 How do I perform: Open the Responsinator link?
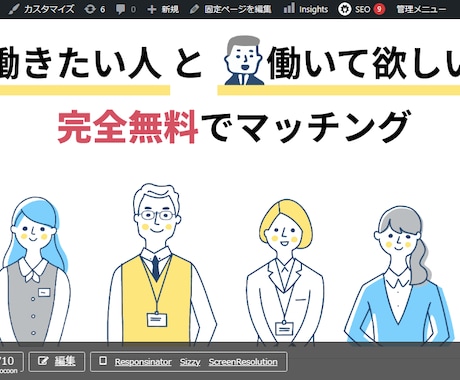(143, 362)
